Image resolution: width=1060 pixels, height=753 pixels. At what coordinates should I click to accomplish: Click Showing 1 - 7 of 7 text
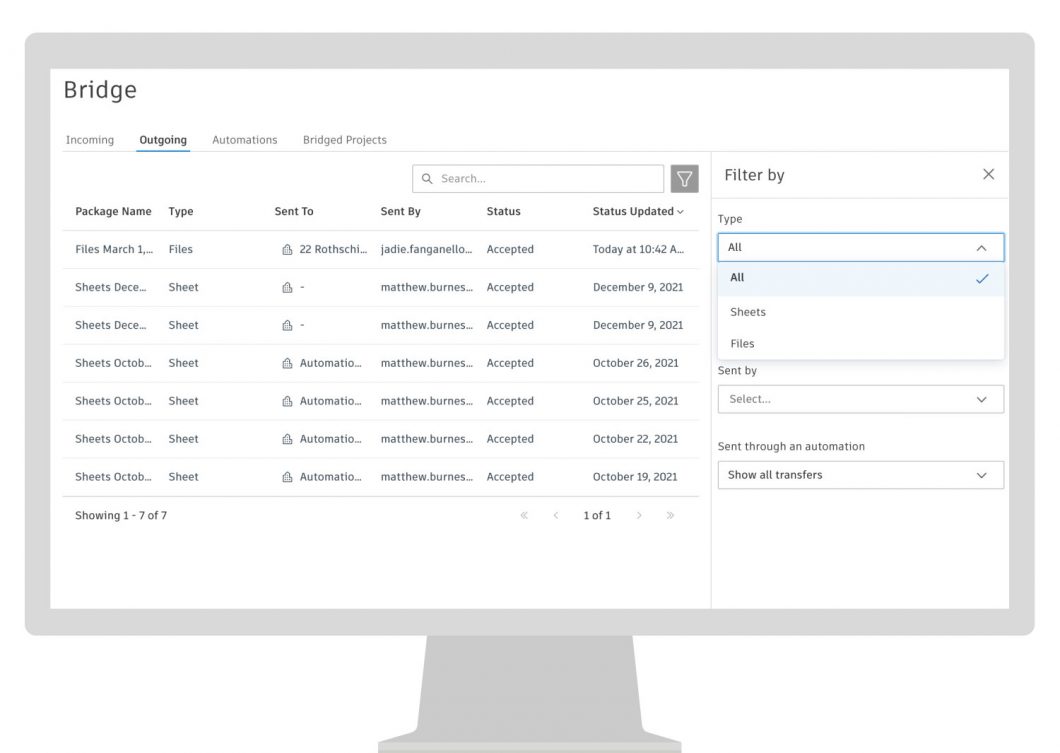(x=121, y=515)
